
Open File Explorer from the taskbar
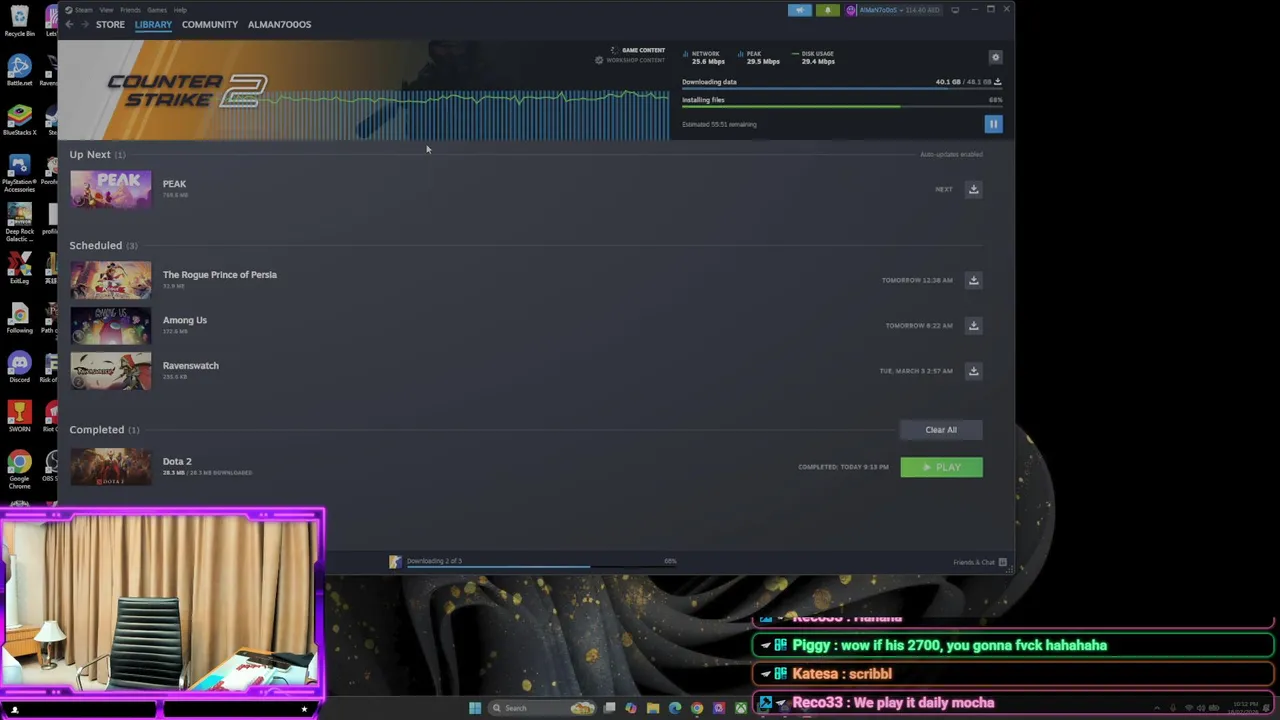click(x=653, y=708)
